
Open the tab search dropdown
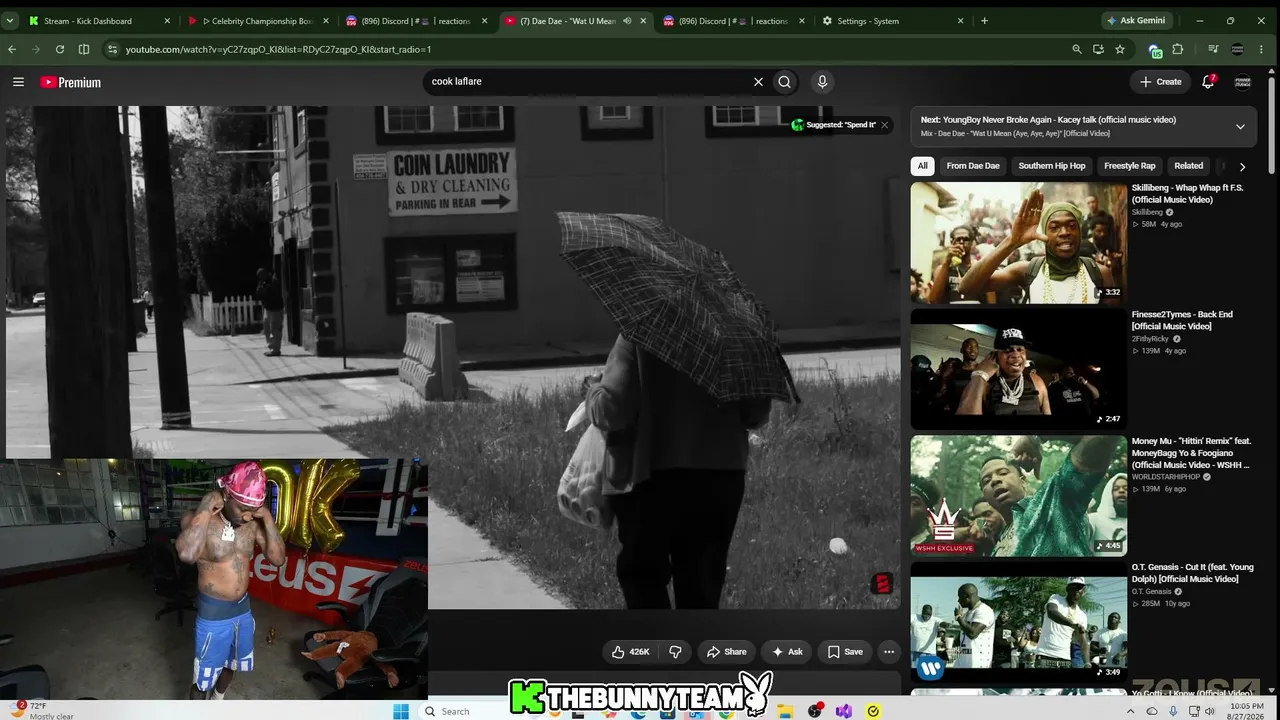point(10,20)
